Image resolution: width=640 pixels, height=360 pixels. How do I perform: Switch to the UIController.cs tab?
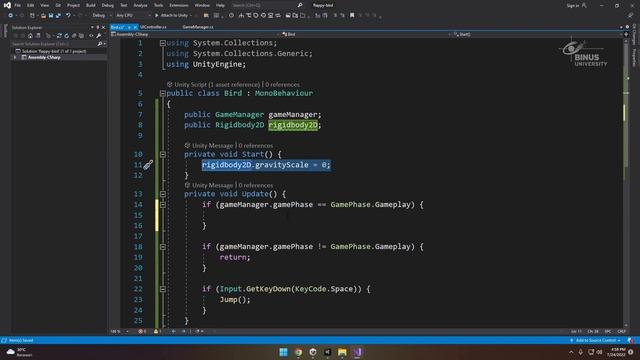pyautogui.click(x=153, y=27)
